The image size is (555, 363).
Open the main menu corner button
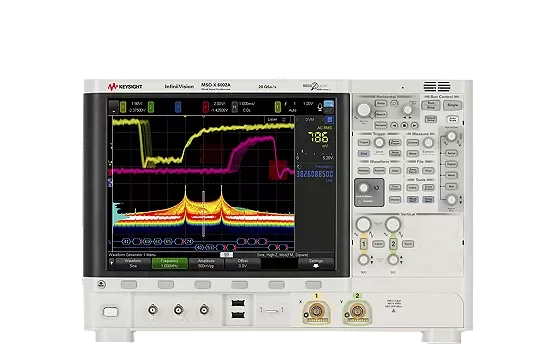click(114, 107)
